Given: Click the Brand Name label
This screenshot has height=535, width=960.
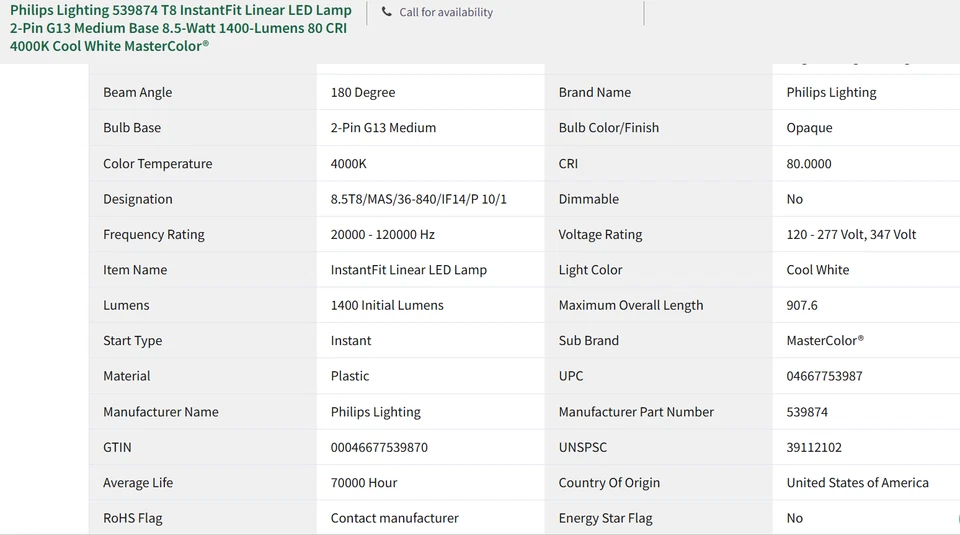Looking at the screenshot, I should pos(594,92).
